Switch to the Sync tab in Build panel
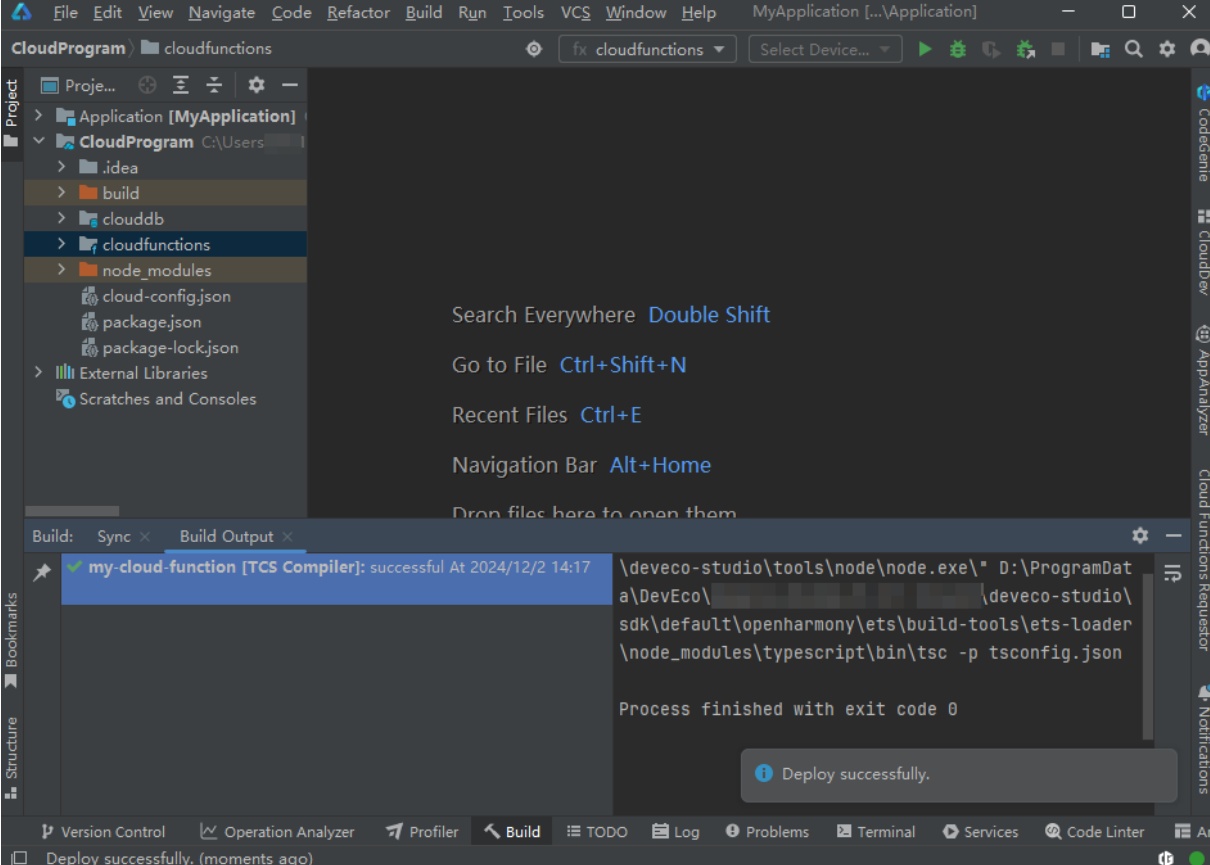 click(x=114, y=536)
